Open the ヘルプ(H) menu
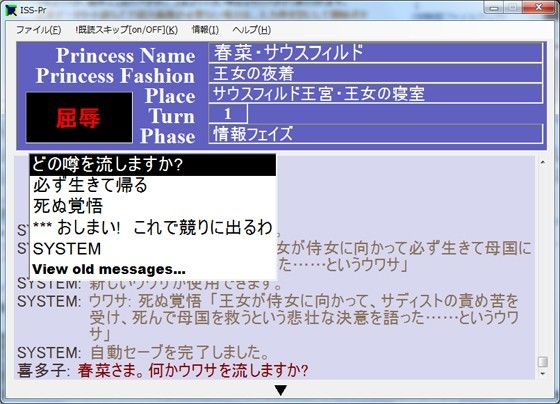The height and width of the screenshot is (404, 560). pos(252,30)
